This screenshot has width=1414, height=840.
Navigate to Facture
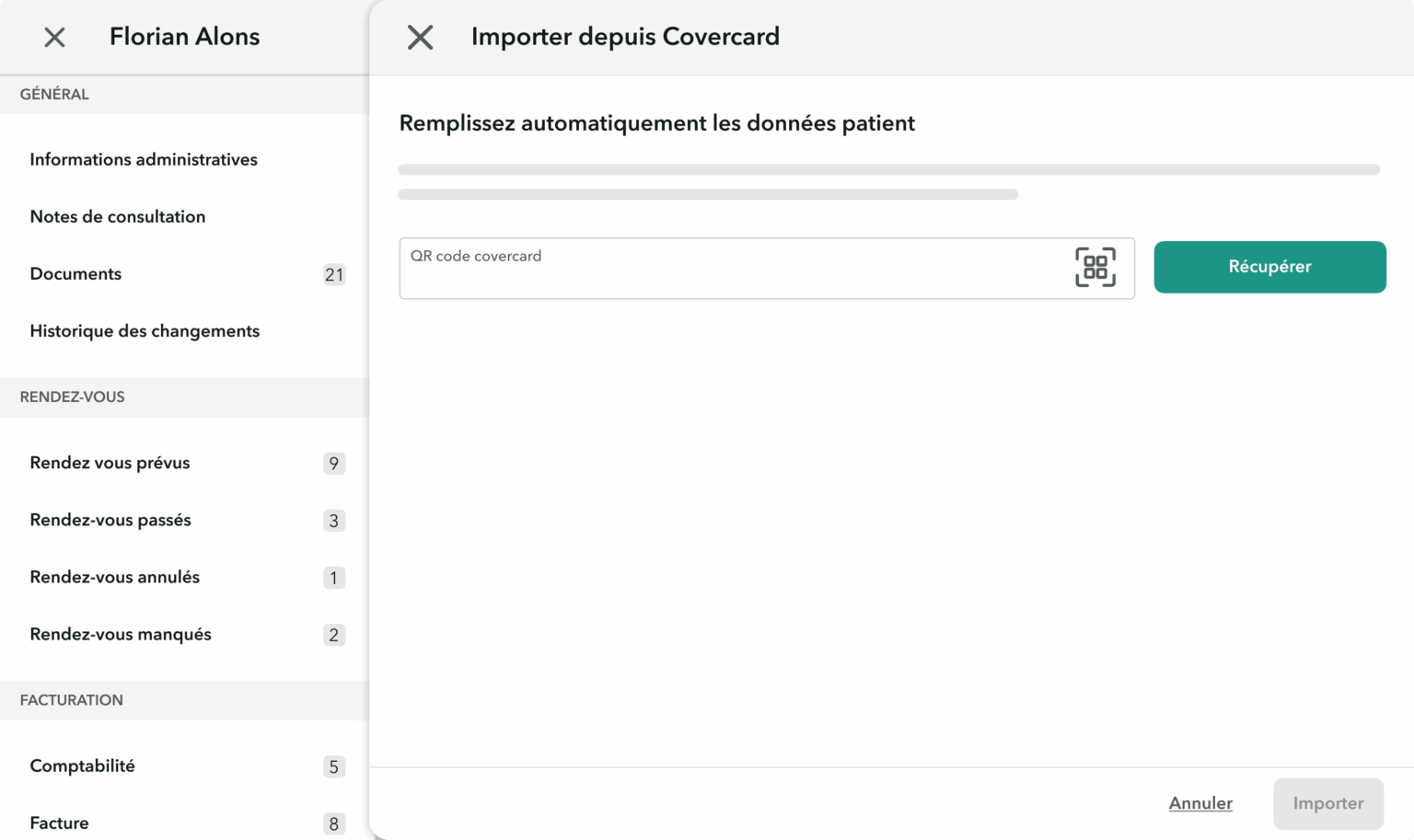click(x=59, y=823)
